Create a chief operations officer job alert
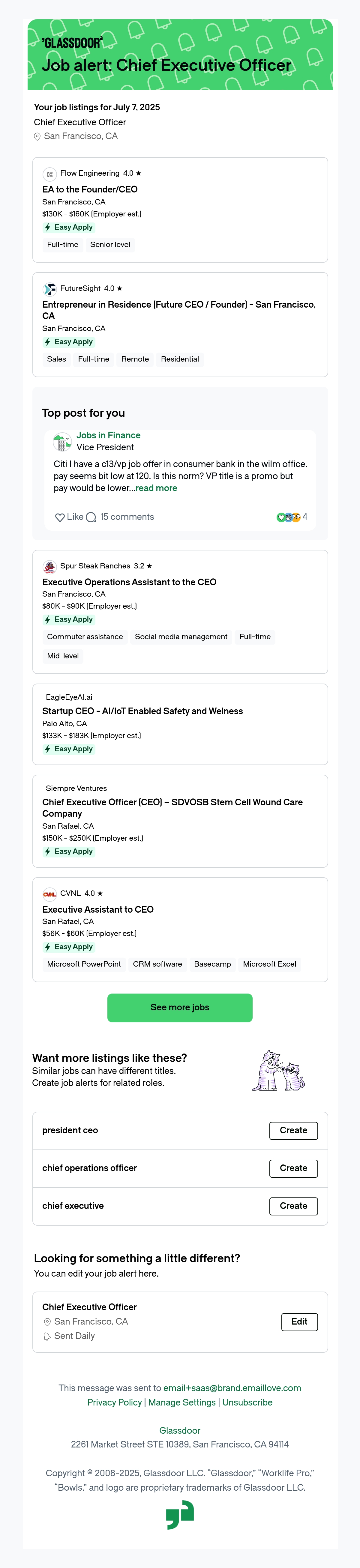Screen dimensions: 360x1568 click(x=294, y=1168)
